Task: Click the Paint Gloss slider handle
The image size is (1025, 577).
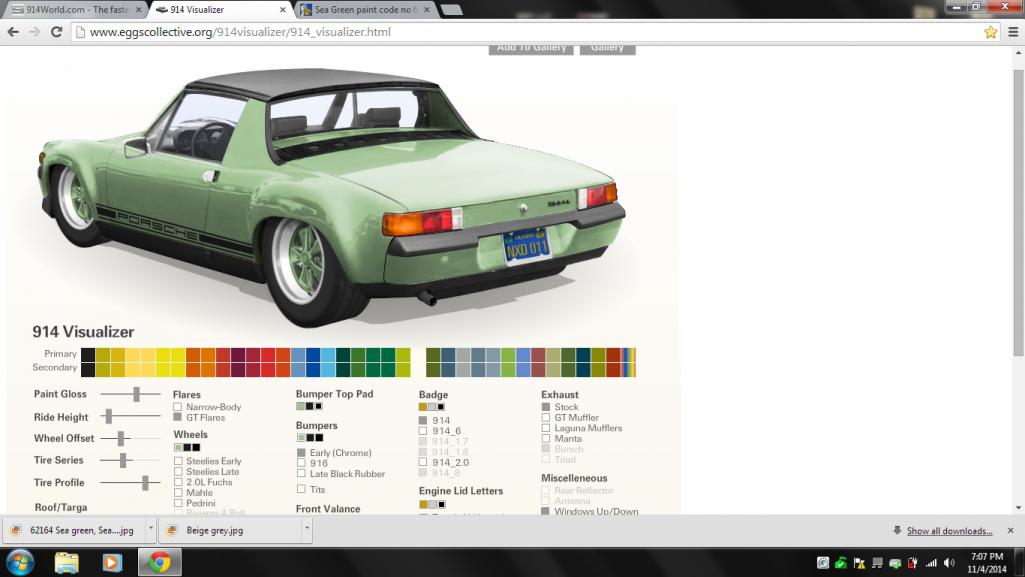Action: tap(137, 394)
